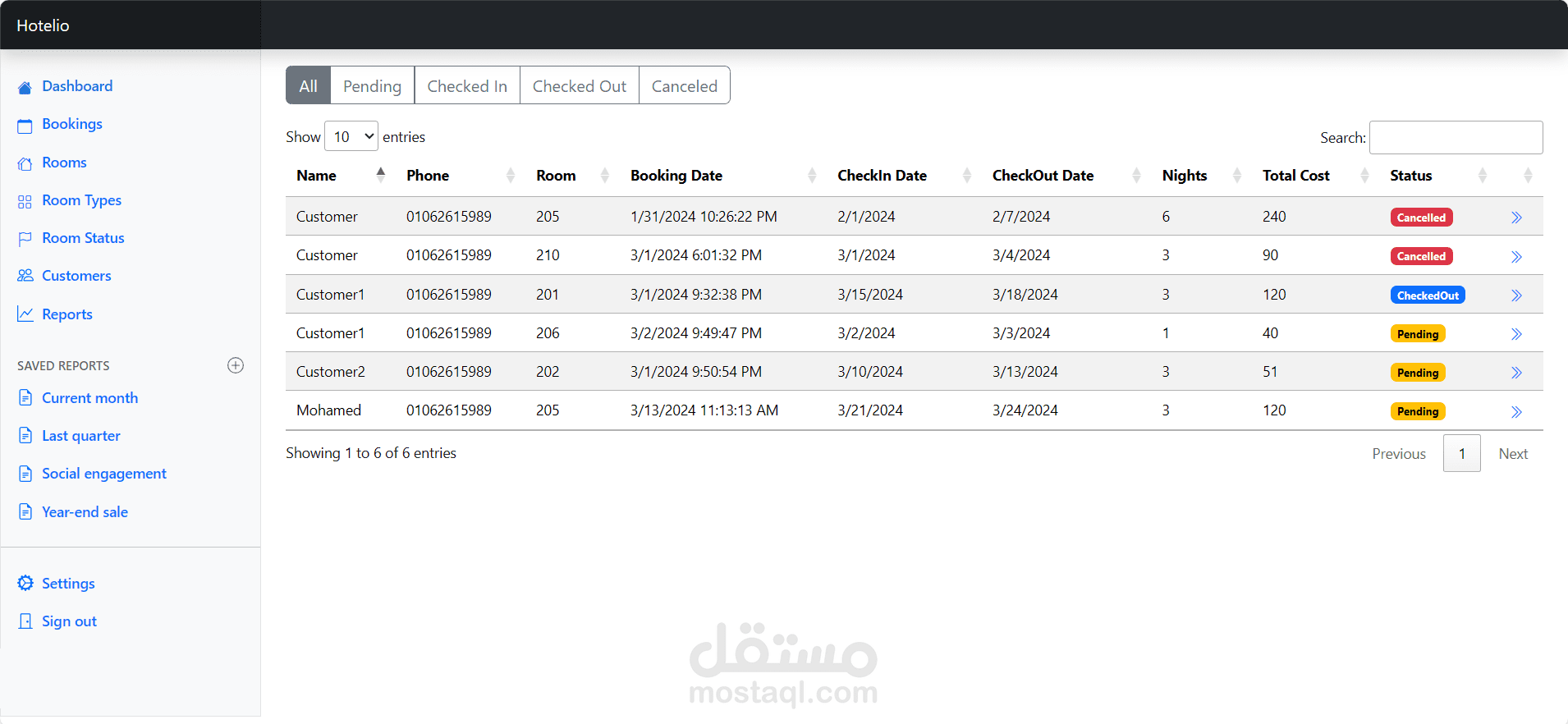
Task: Add a saved report with plus icon
Action: 236,365
